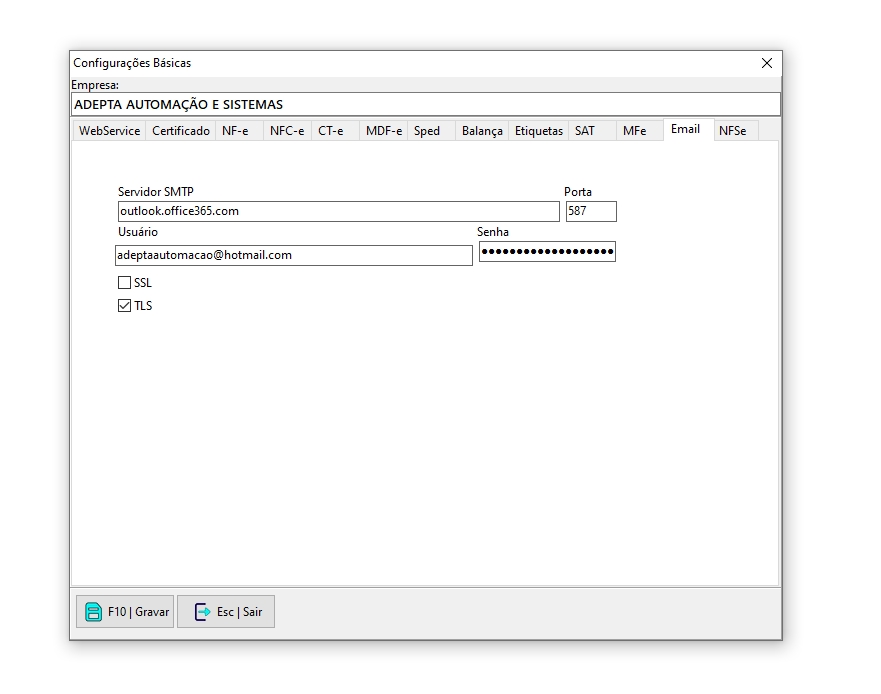Switch to the Etiquetas tab
The height and width of the screenshot is (694, 881).
pos(539,131)
